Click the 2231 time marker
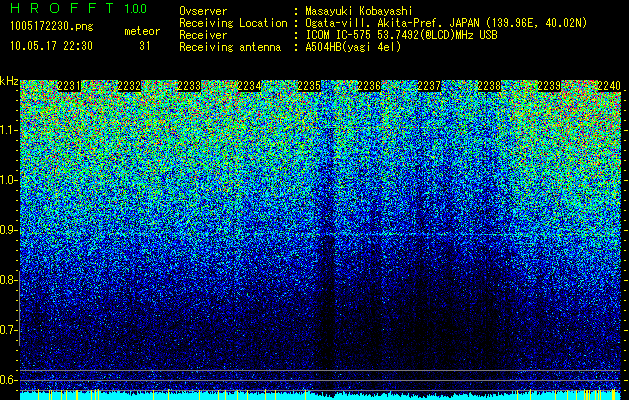629x400 pixels. point(69,86)
